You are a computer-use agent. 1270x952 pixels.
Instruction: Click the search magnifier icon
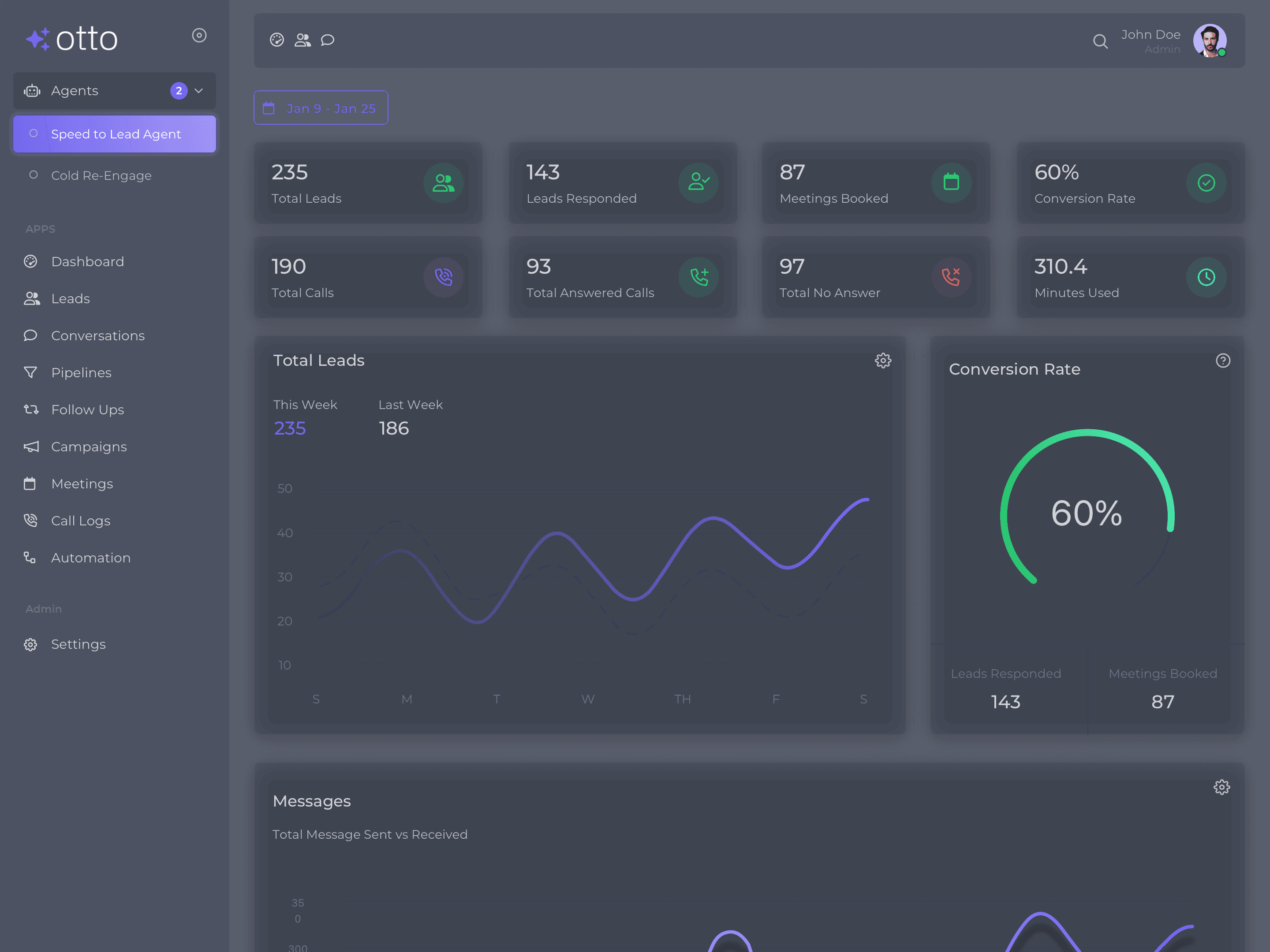[1099, 41]
